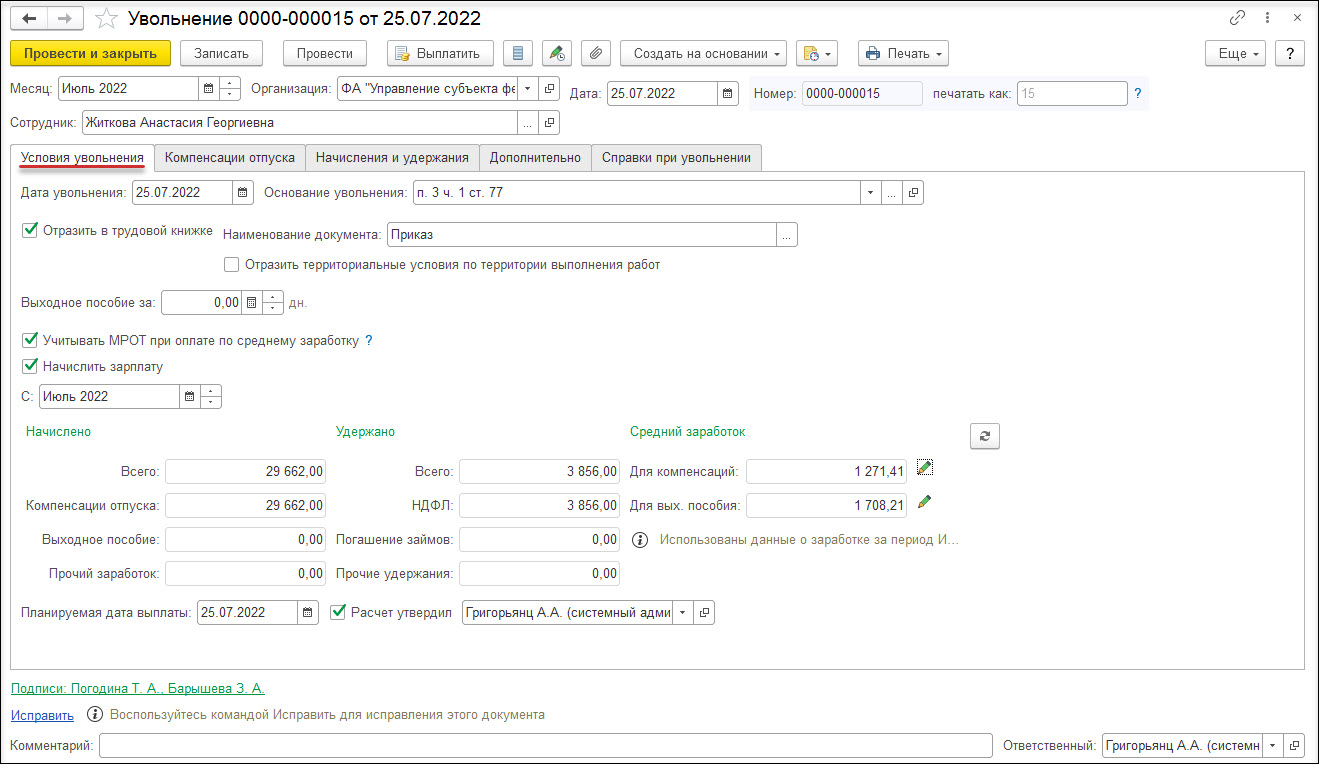The width and height of the screenshot is (1319, 764).
Task: Open the Основание увольнения record
Action: click(913, 192)
